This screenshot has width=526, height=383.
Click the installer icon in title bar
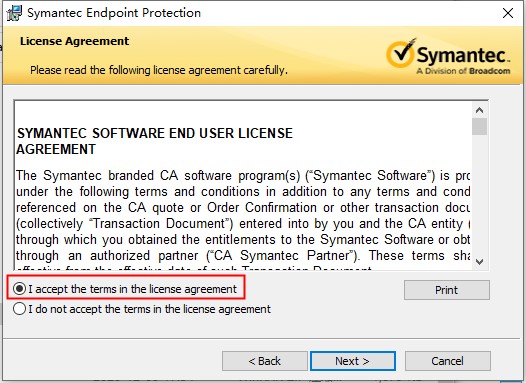tap(14, 13)
